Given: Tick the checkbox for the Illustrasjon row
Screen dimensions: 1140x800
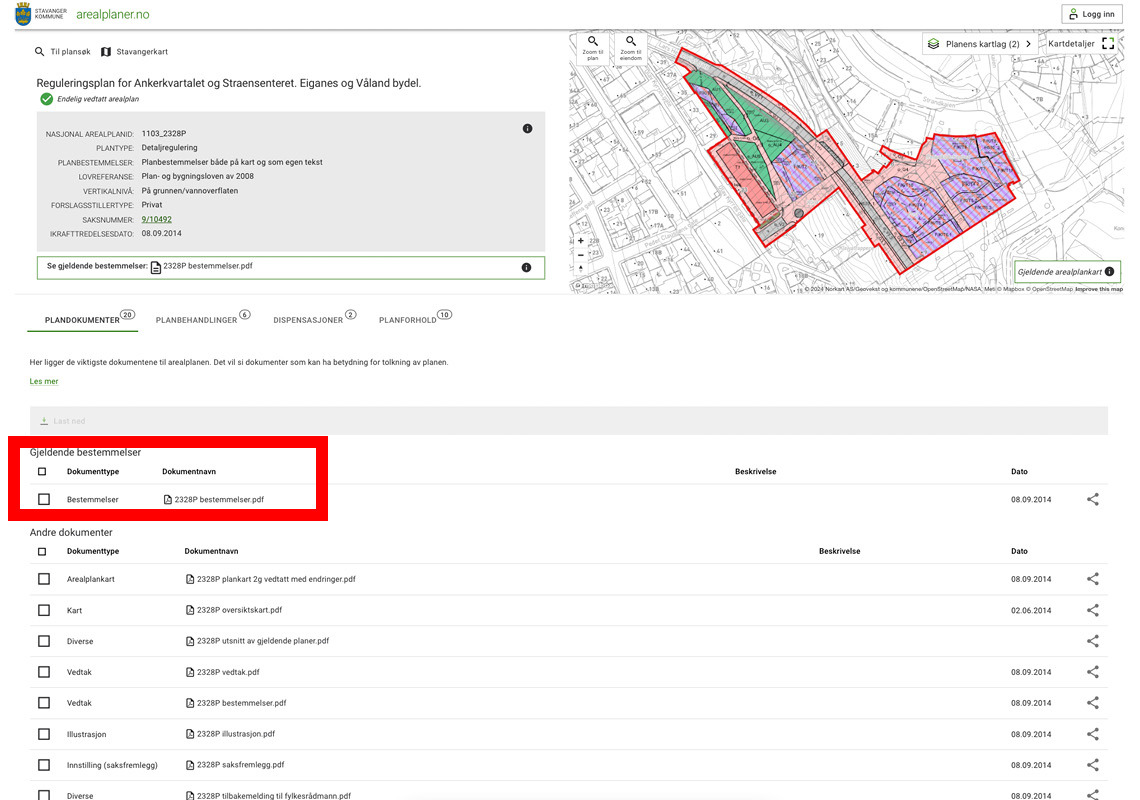Looking at the screenshot, I should coord(44,734).
